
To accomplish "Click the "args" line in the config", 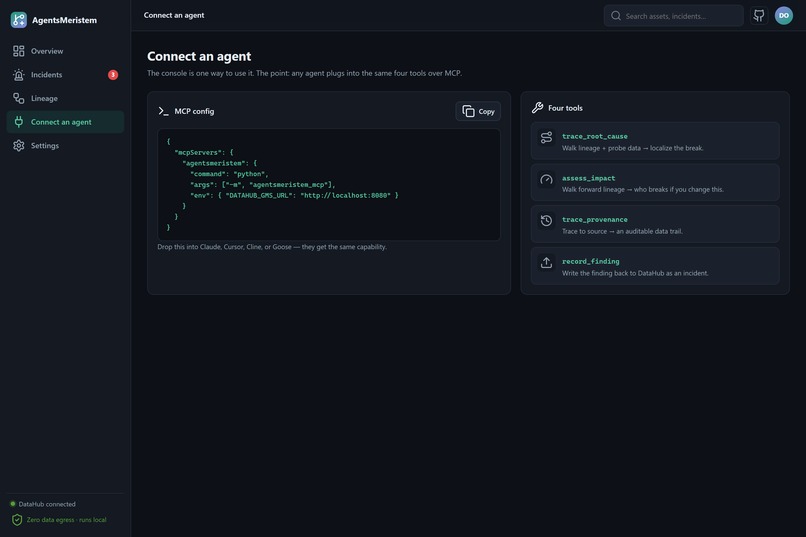I will (263, 184).
